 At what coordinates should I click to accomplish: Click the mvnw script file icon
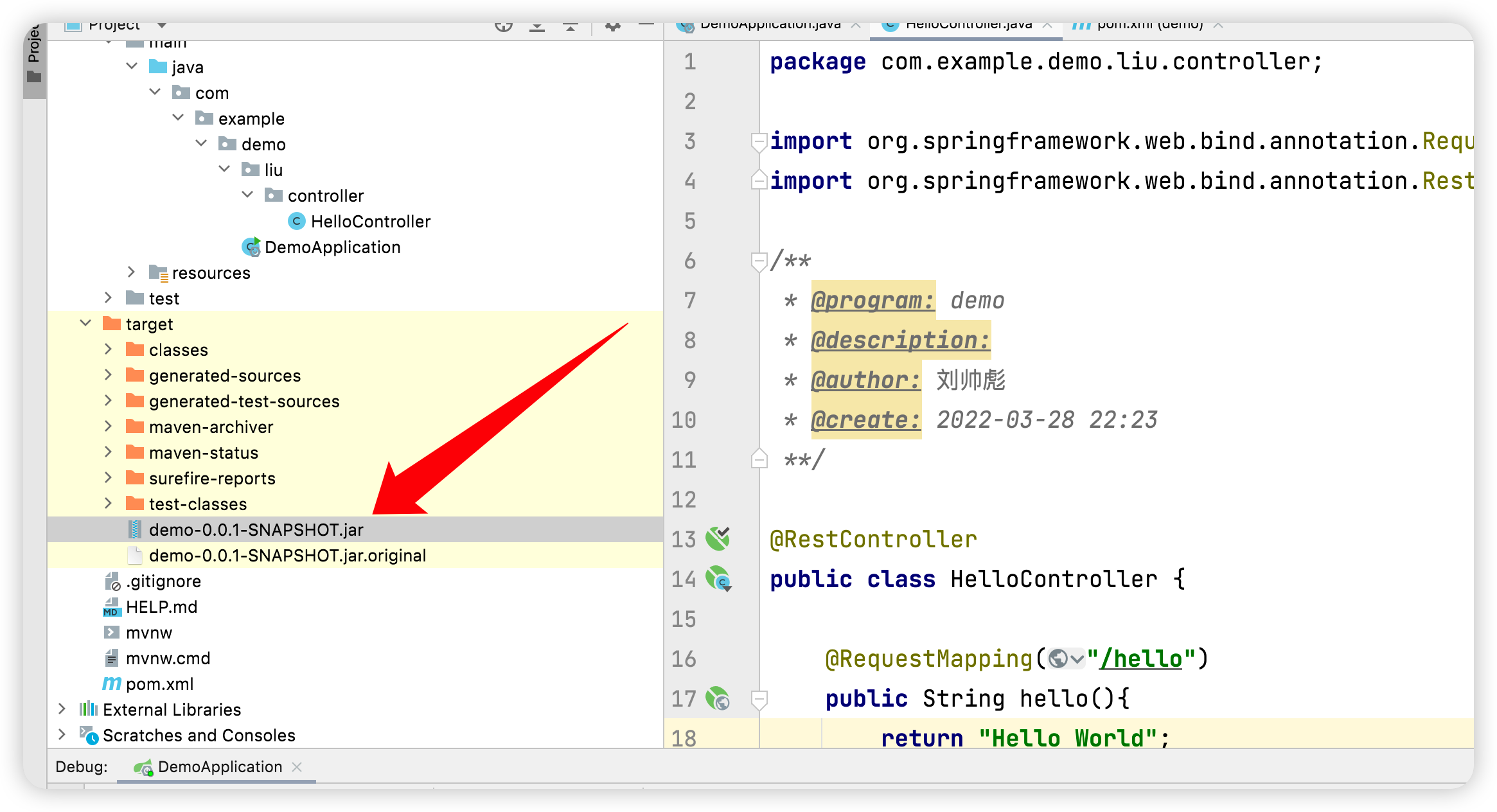pos(112,633)
